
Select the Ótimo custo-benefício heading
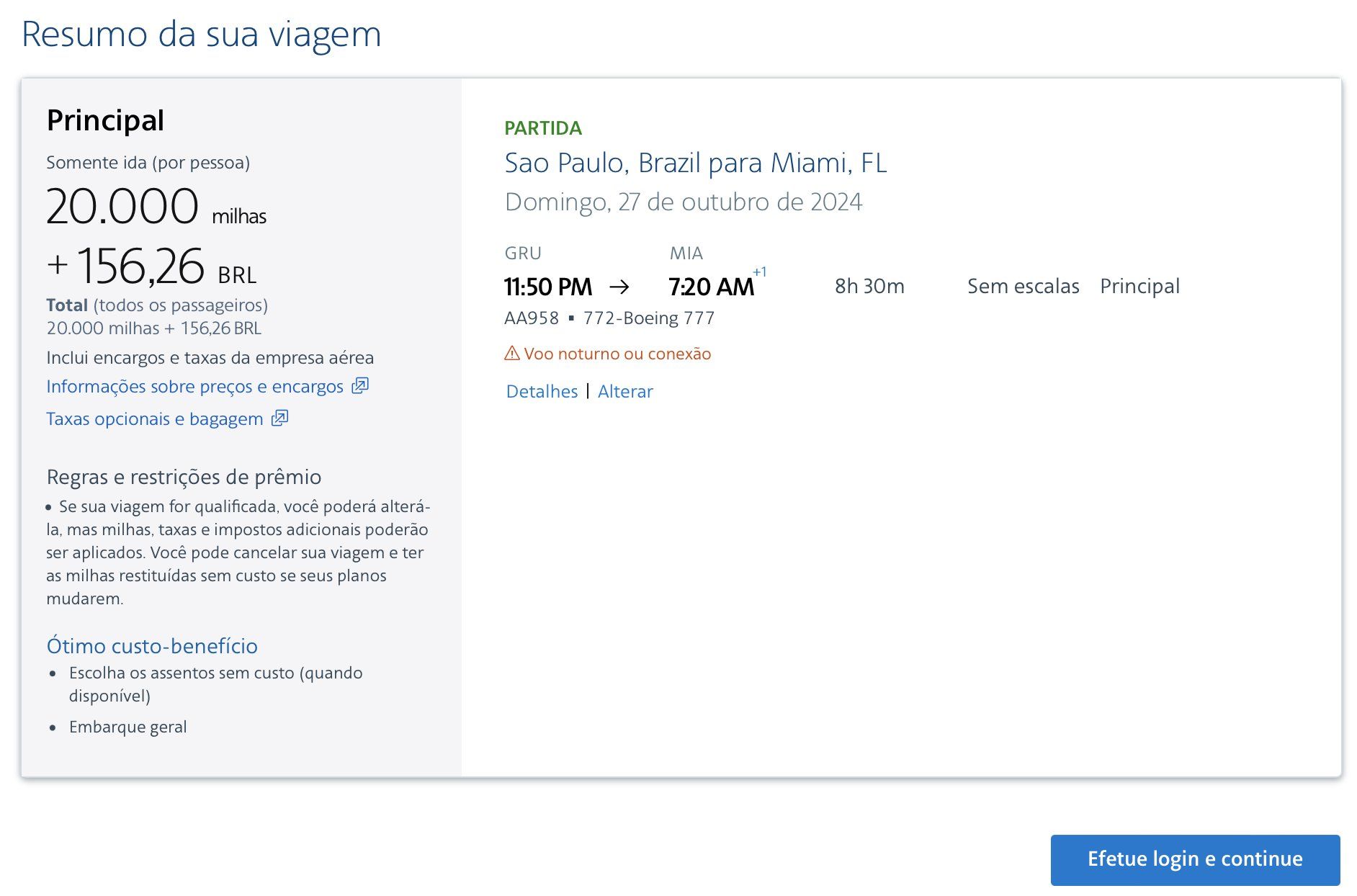pos(152,646)
